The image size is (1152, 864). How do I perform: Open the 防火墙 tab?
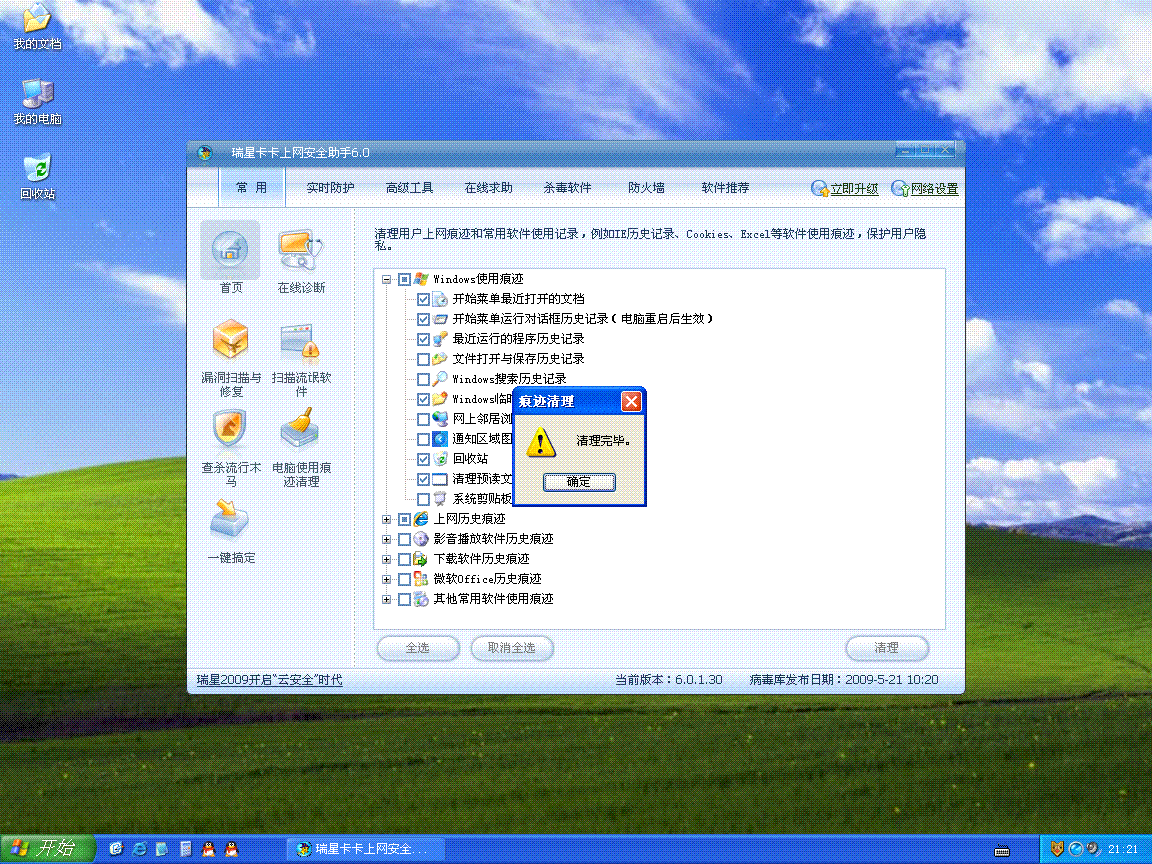pyautogui.click(x=647, y=188)
